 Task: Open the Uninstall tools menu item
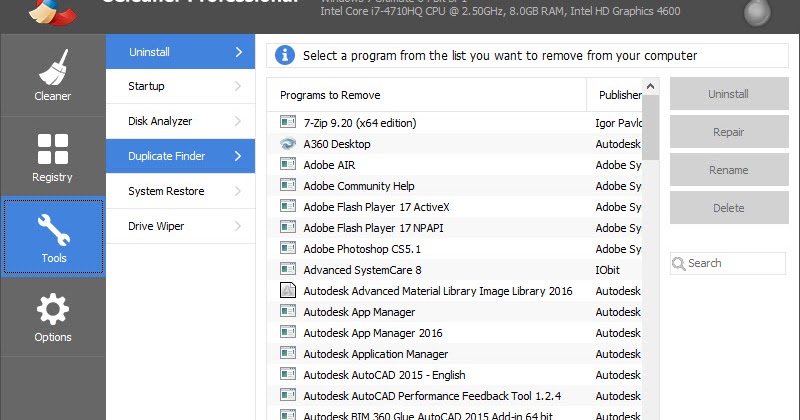181,52
